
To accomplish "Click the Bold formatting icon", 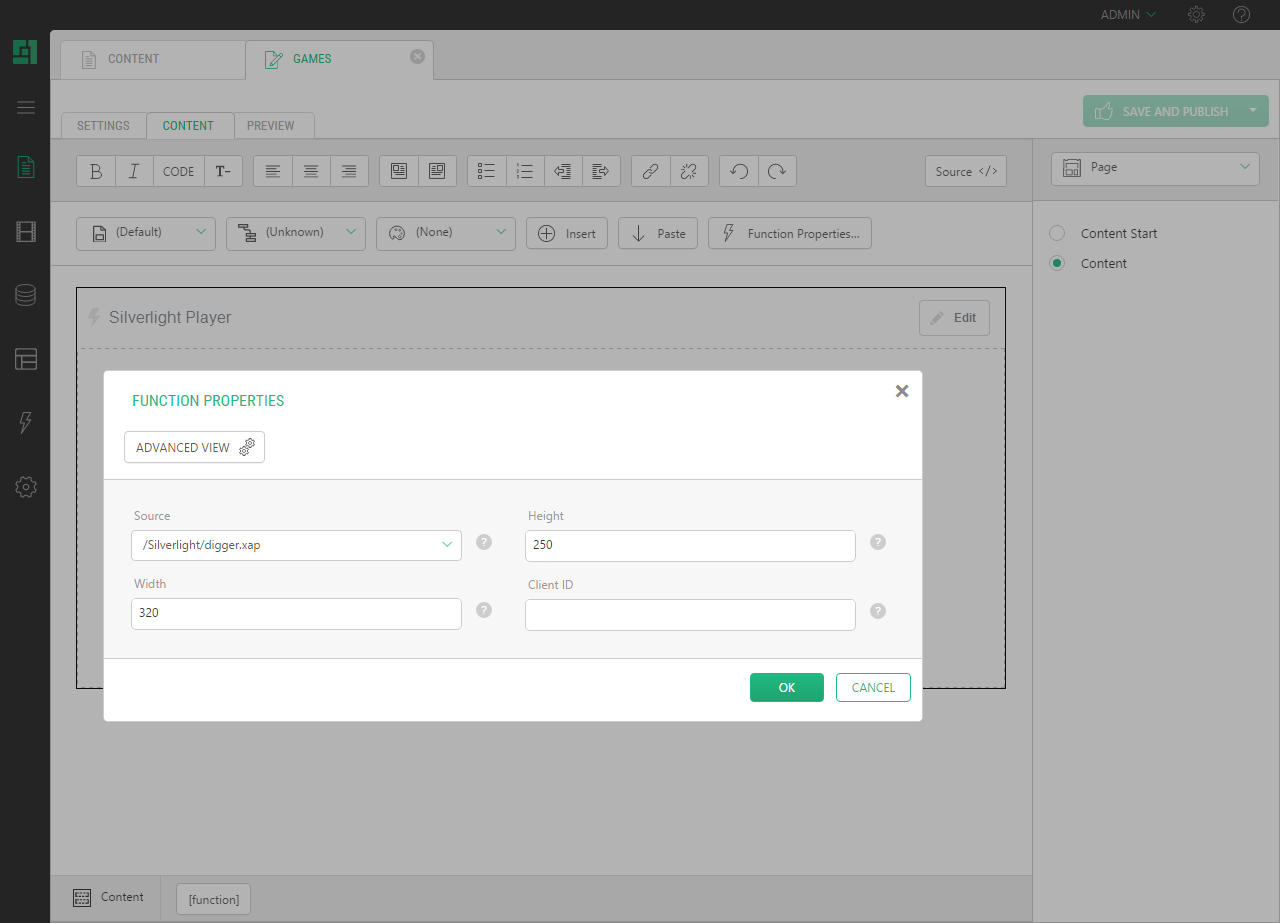I will tap(96, 171).
